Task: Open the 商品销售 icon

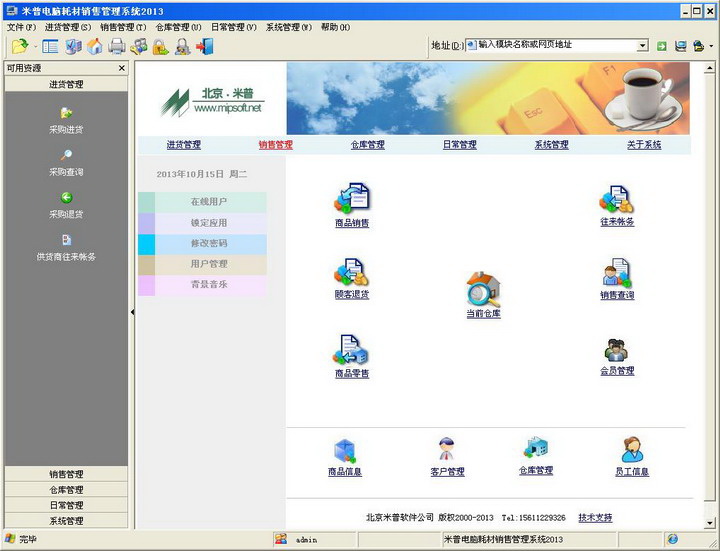Action: pyautogui.click(x=352, y=198)
